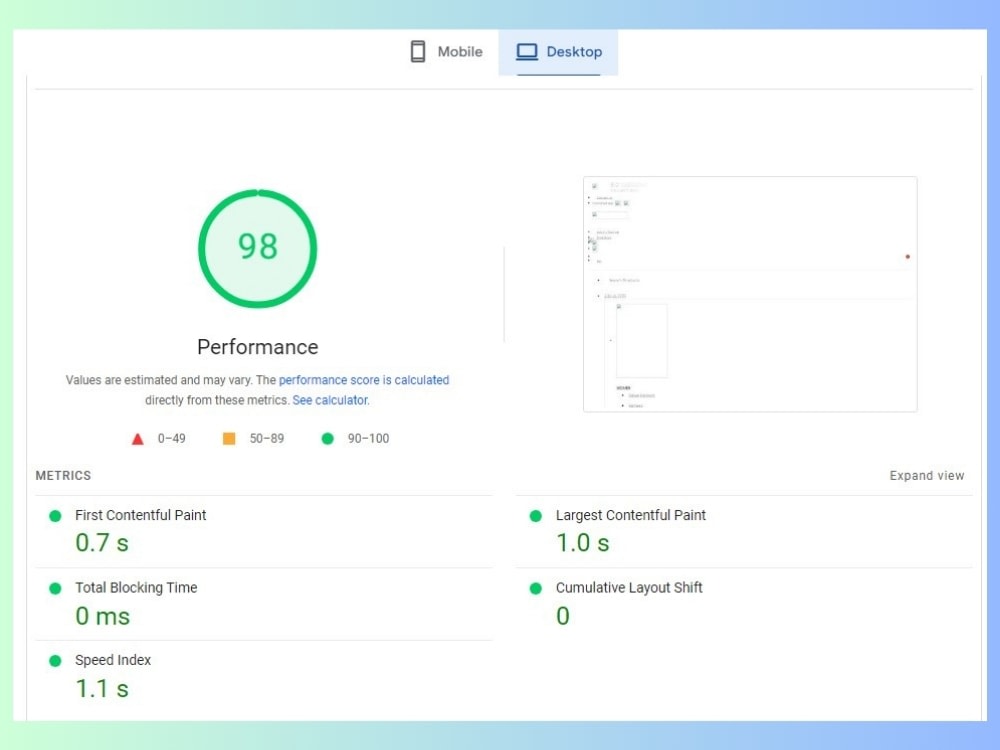Screen dimensions: 1000x750
Task: Click the Performance heading
Action: point(258,347)
